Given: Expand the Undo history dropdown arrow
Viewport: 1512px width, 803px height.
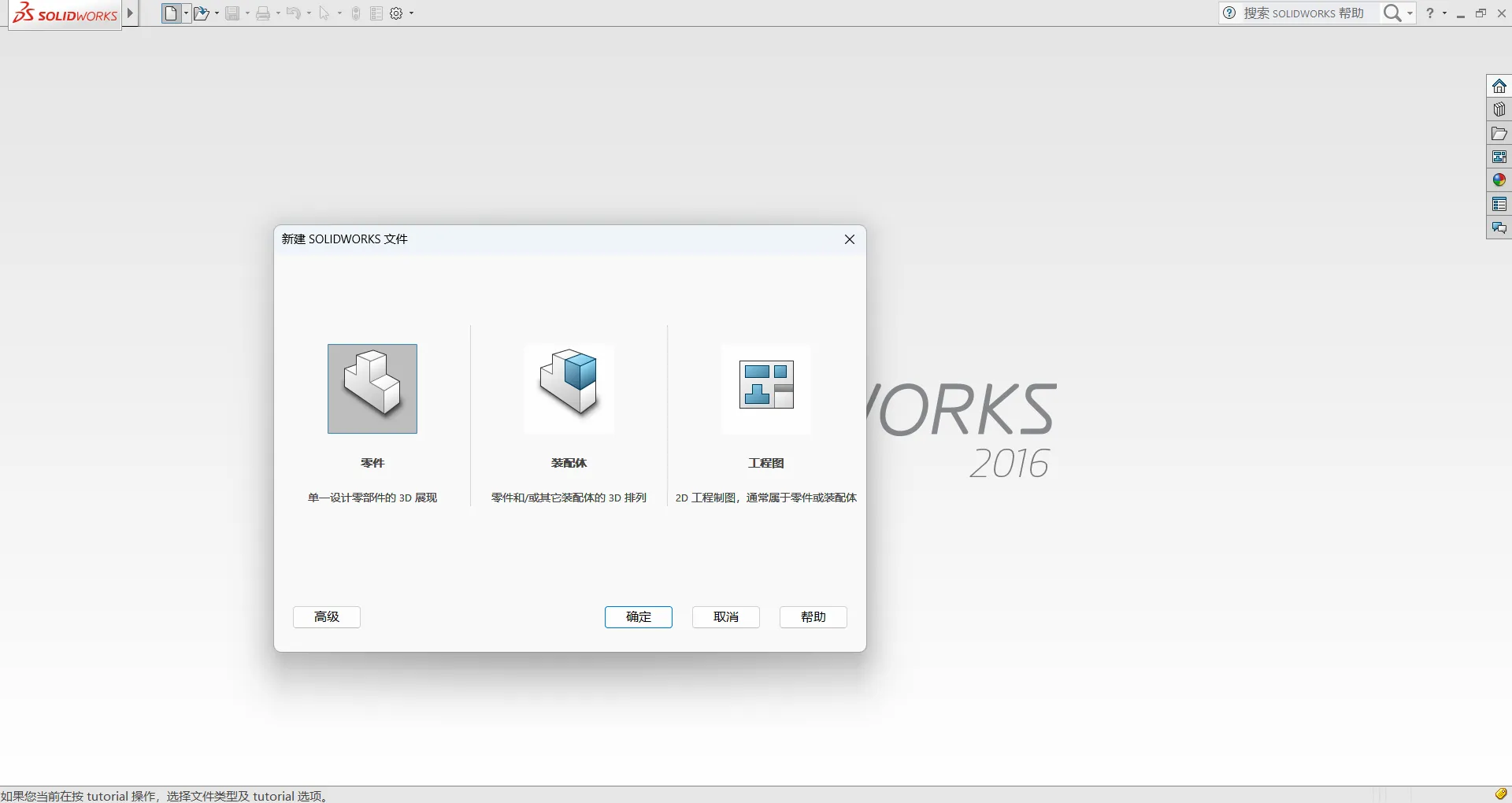Looking at the screenshot, I should (309, 13).
